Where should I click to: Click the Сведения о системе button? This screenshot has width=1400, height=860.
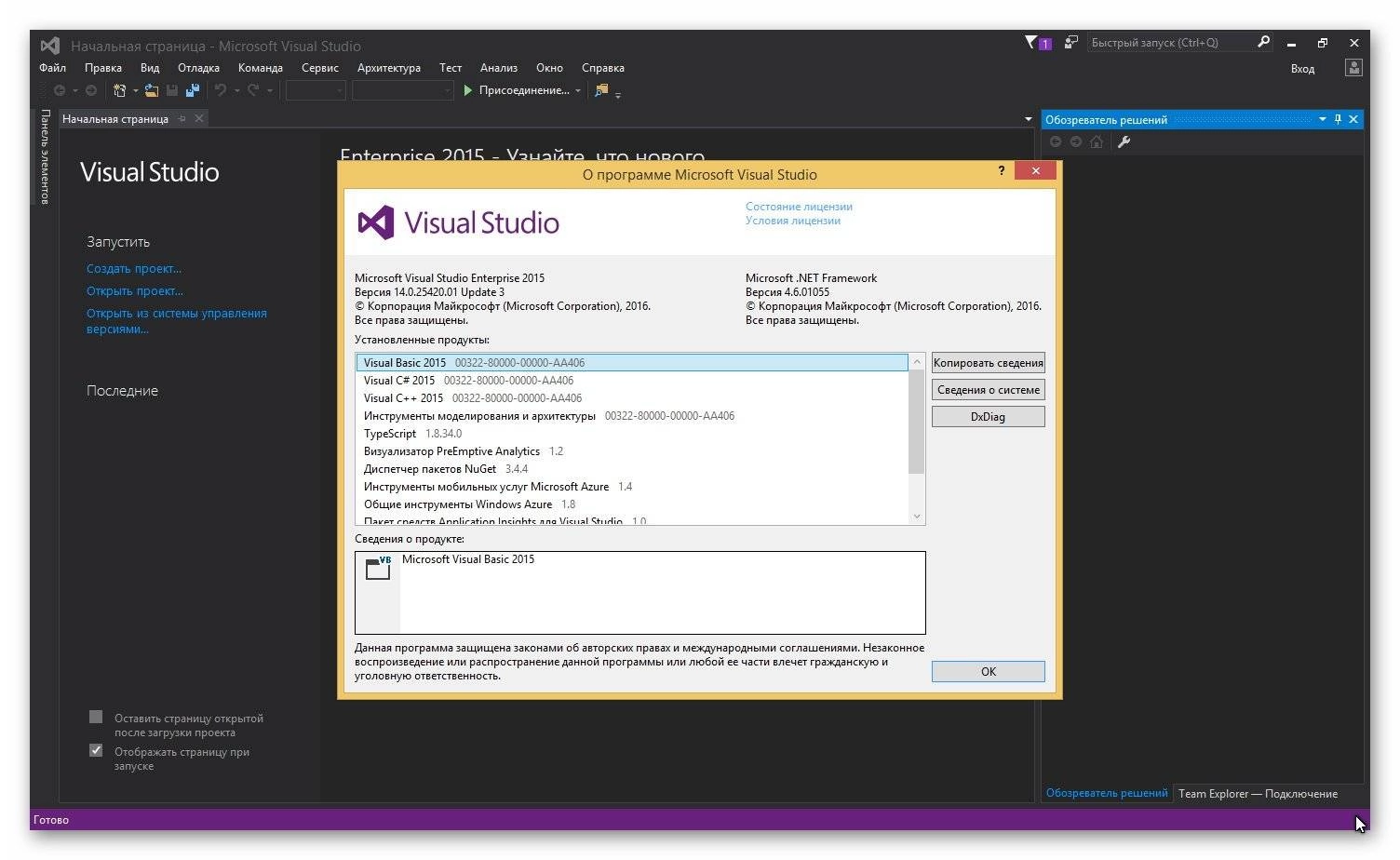click(989, 390)
